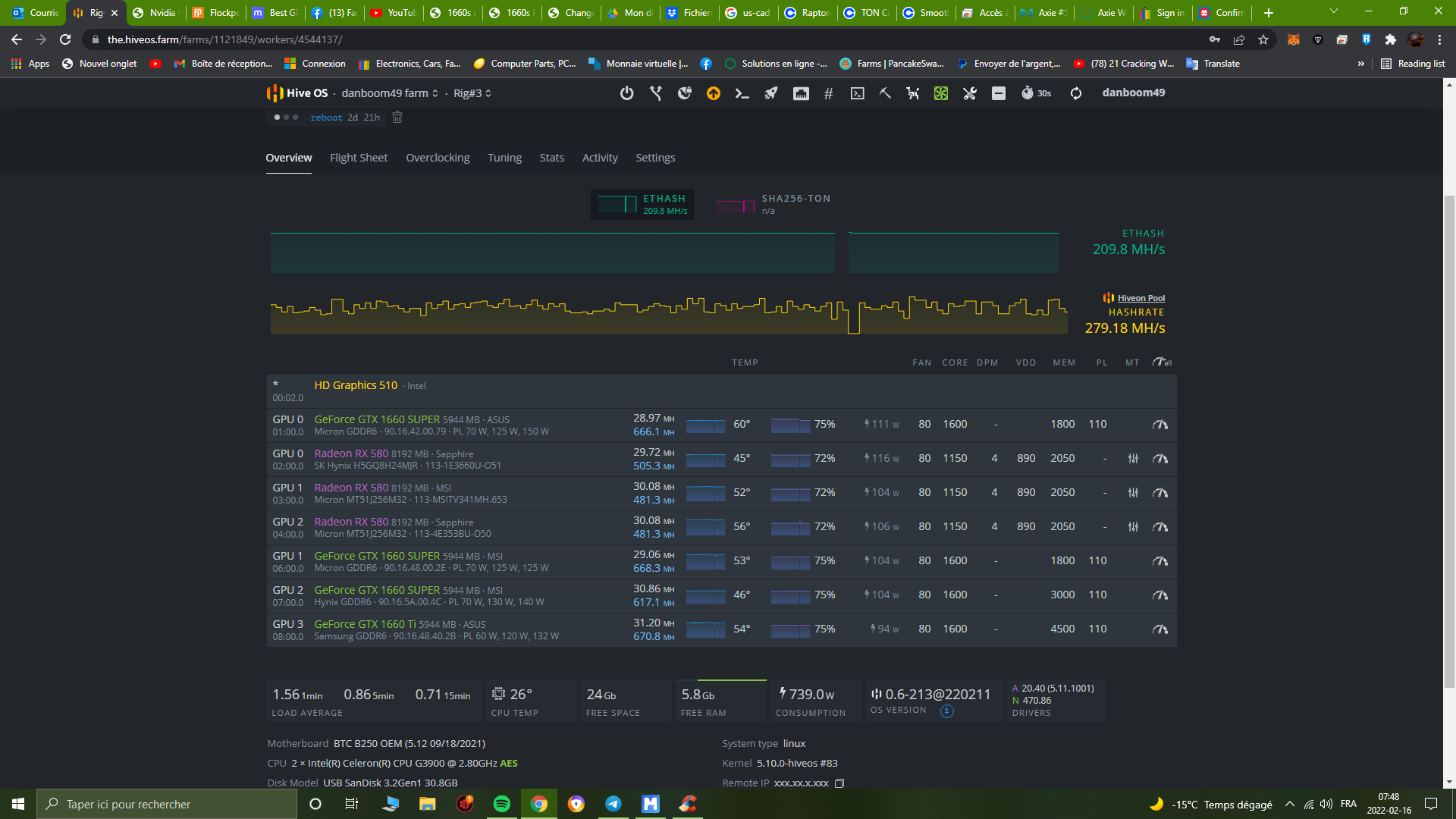
Task: Select the SHA256-TON algorithm card
Action: (773, 204)
